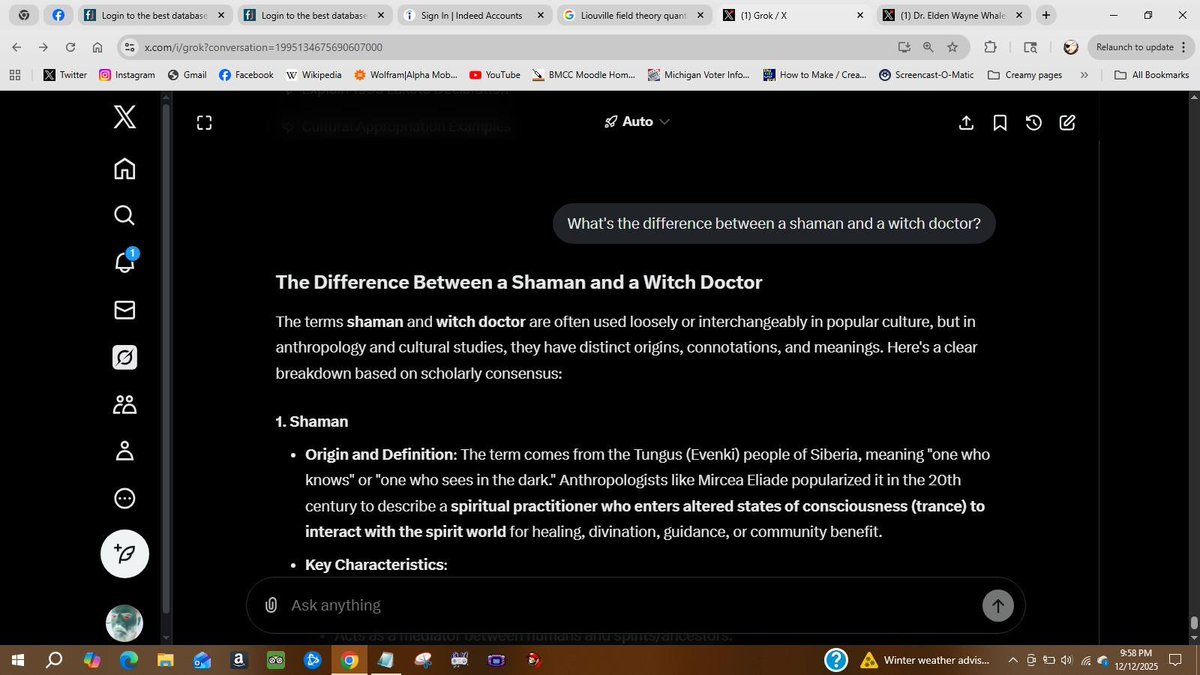Go to the Home feed icon

[124, 168]
